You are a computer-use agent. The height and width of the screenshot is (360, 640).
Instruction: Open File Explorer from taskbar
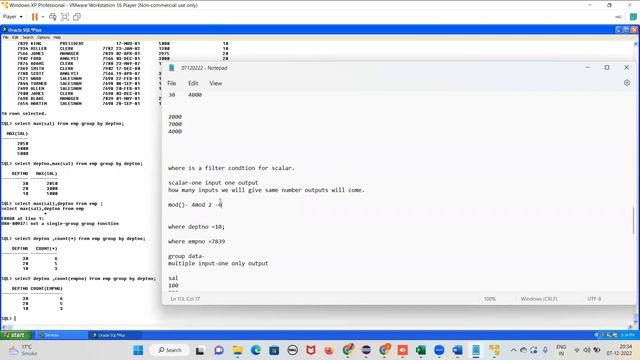(x=237, y=350)
